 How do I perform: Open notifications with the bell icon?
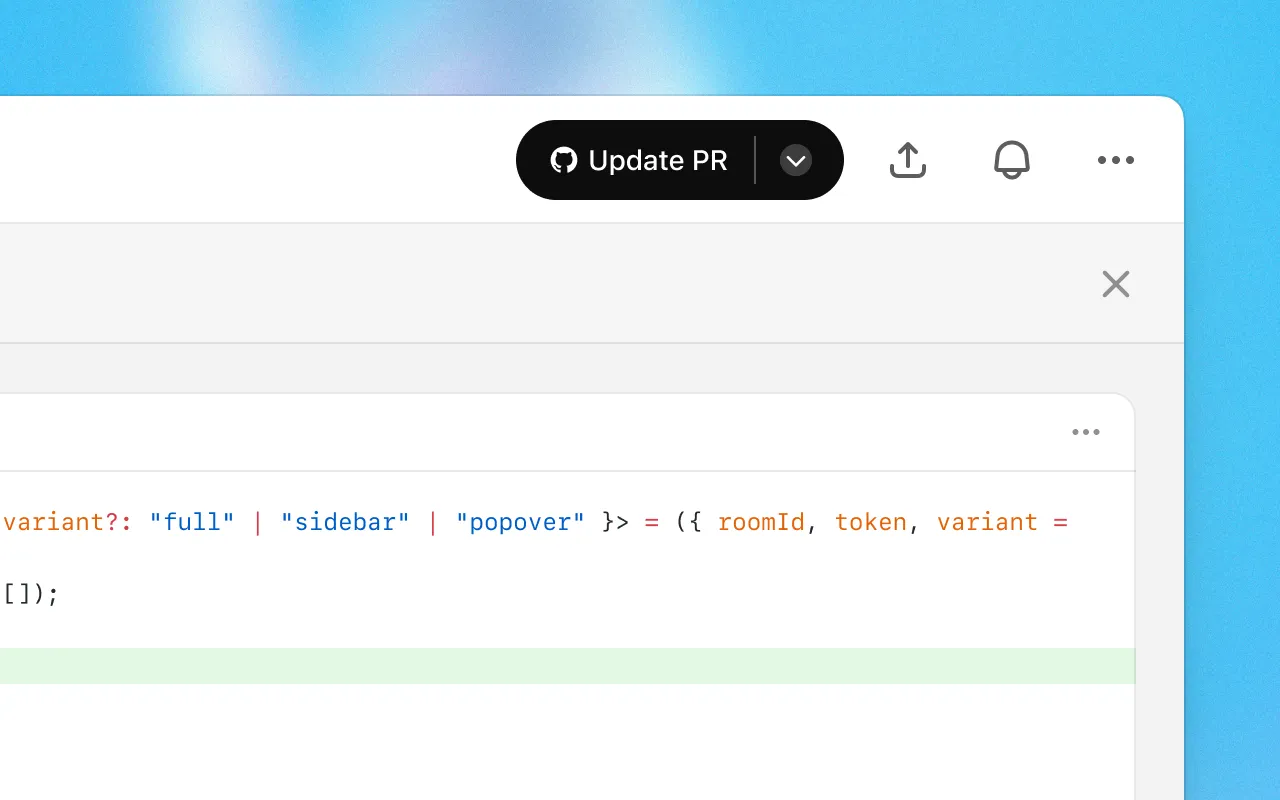[1012, 160]
